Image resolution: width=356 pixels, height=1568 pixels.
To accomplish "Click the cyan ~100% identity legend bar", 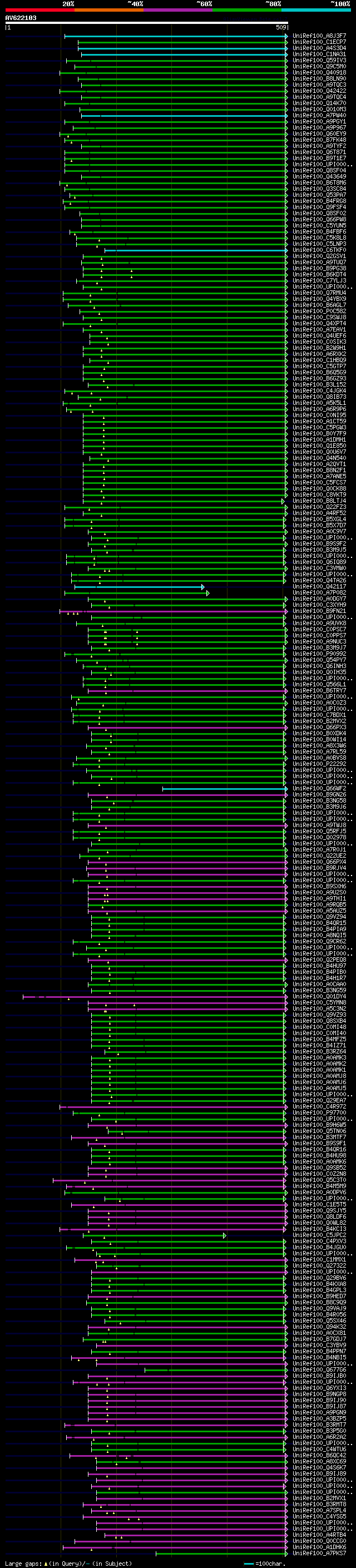I will click(x=316, y=11).
